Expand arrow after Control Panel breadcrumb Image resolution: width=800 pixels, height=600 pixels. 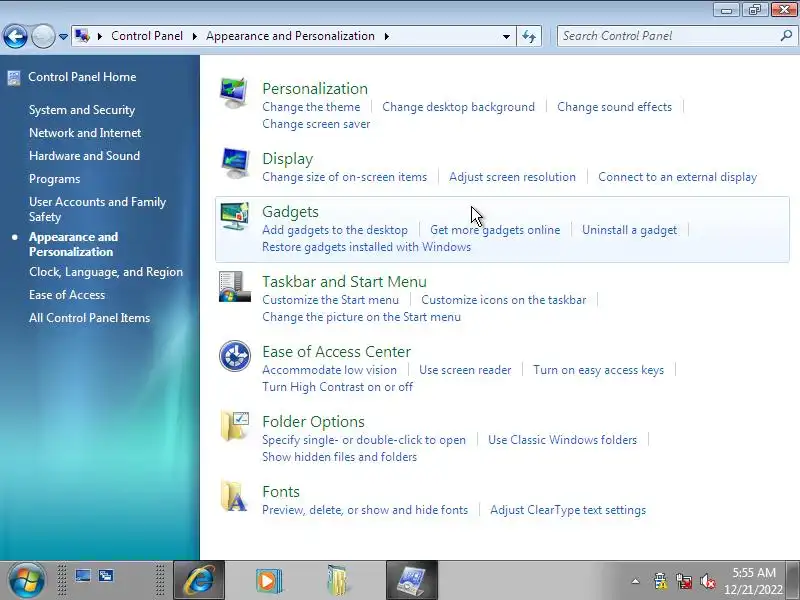point(195,36)
